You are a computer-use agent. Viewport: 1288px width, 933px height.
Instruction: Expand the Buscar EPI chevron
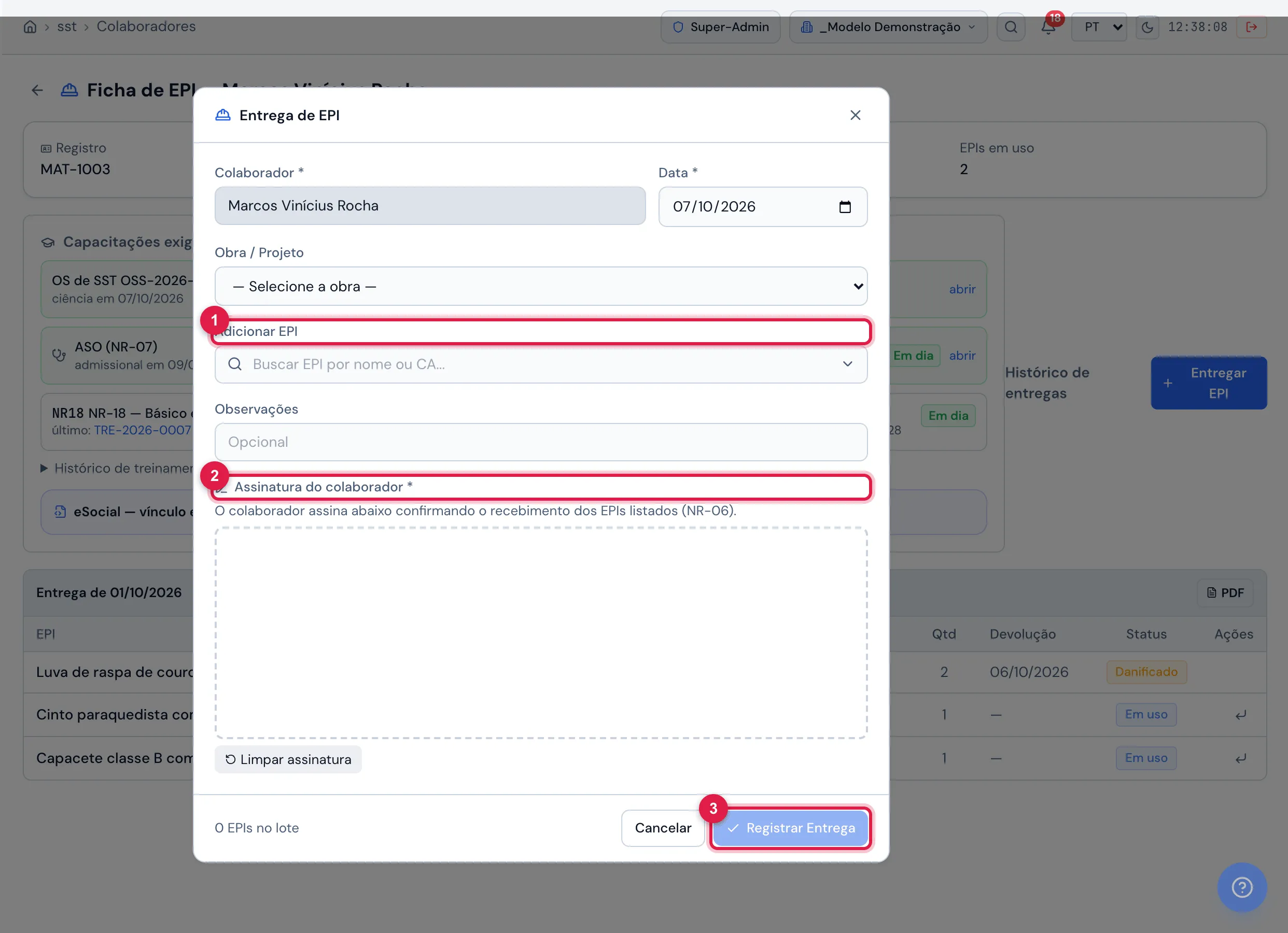coord(847,364)
